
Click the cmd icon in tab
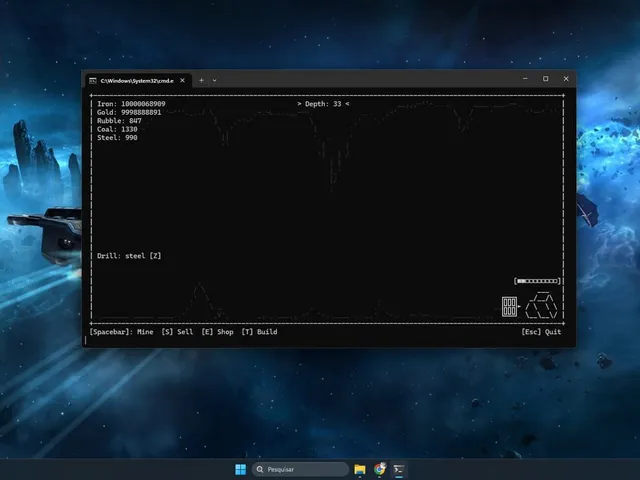(x=93, y=81)
